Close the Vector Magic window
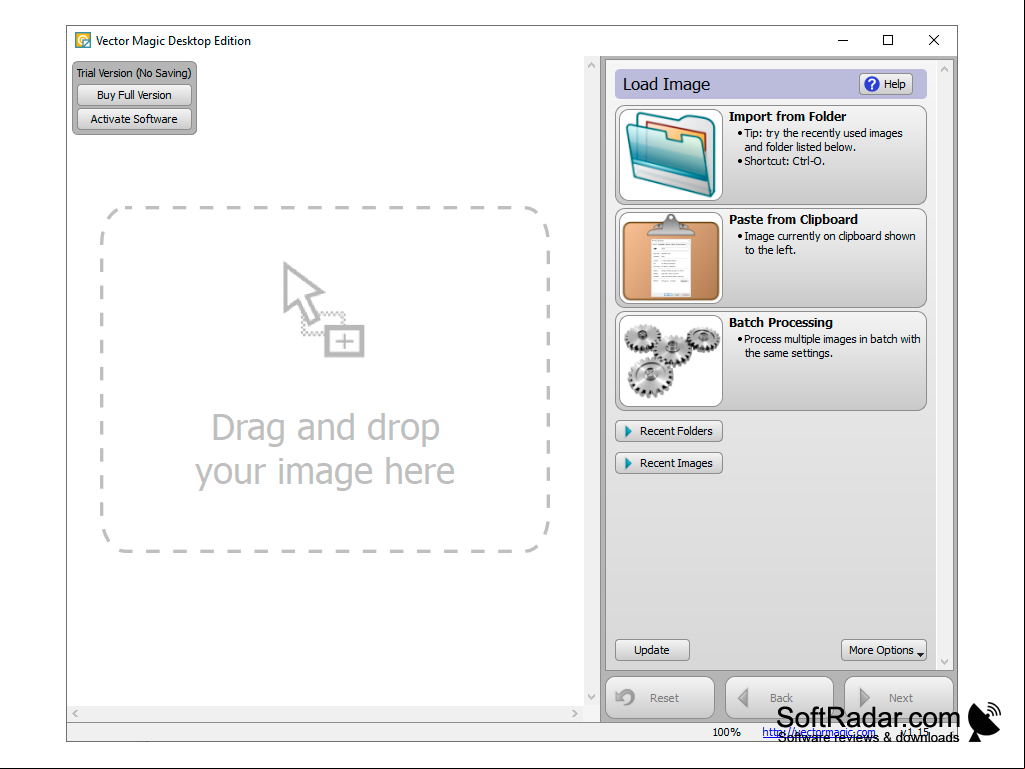1025x769 pixels. pyautogui.click(x=934, y=41)
